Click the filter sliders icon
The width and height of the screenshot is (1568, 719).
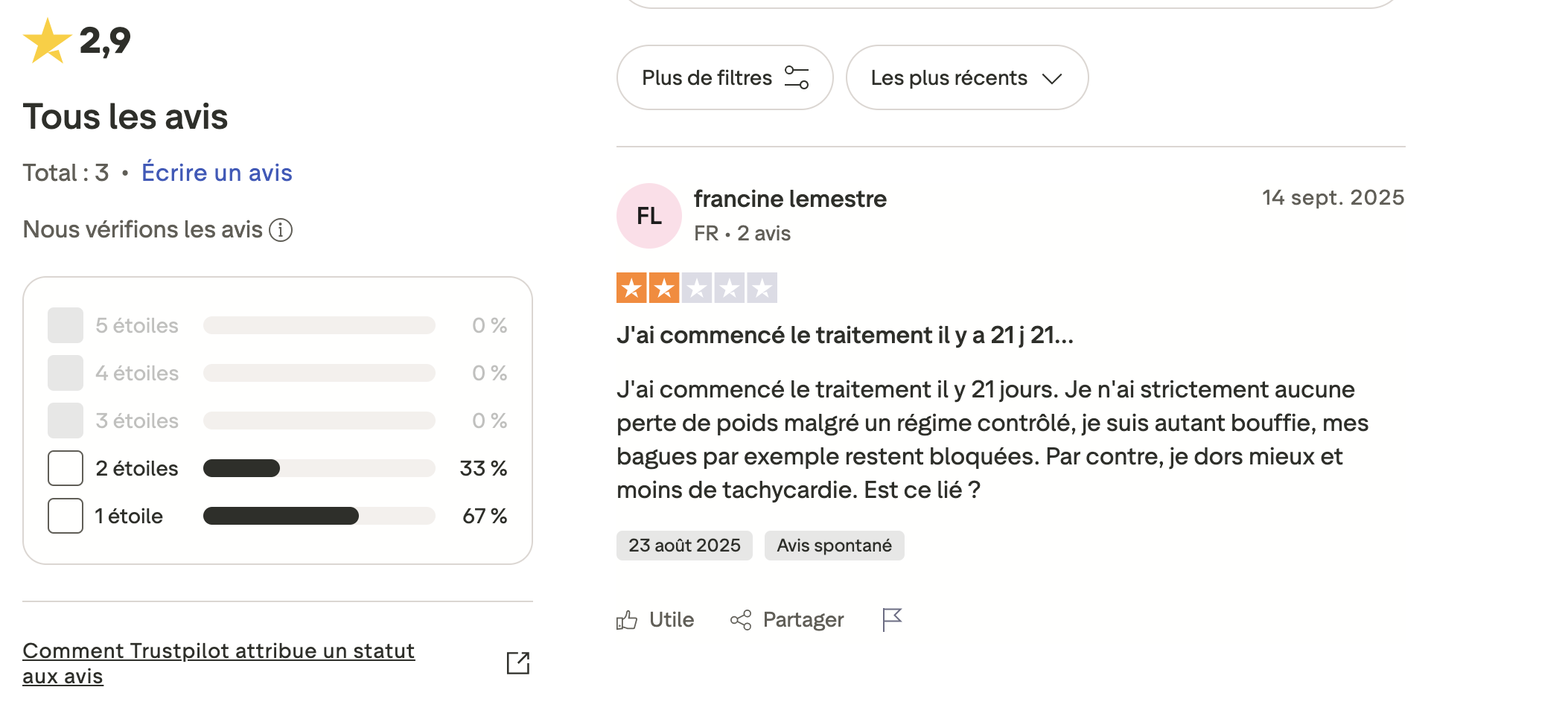tap(797, 77)
